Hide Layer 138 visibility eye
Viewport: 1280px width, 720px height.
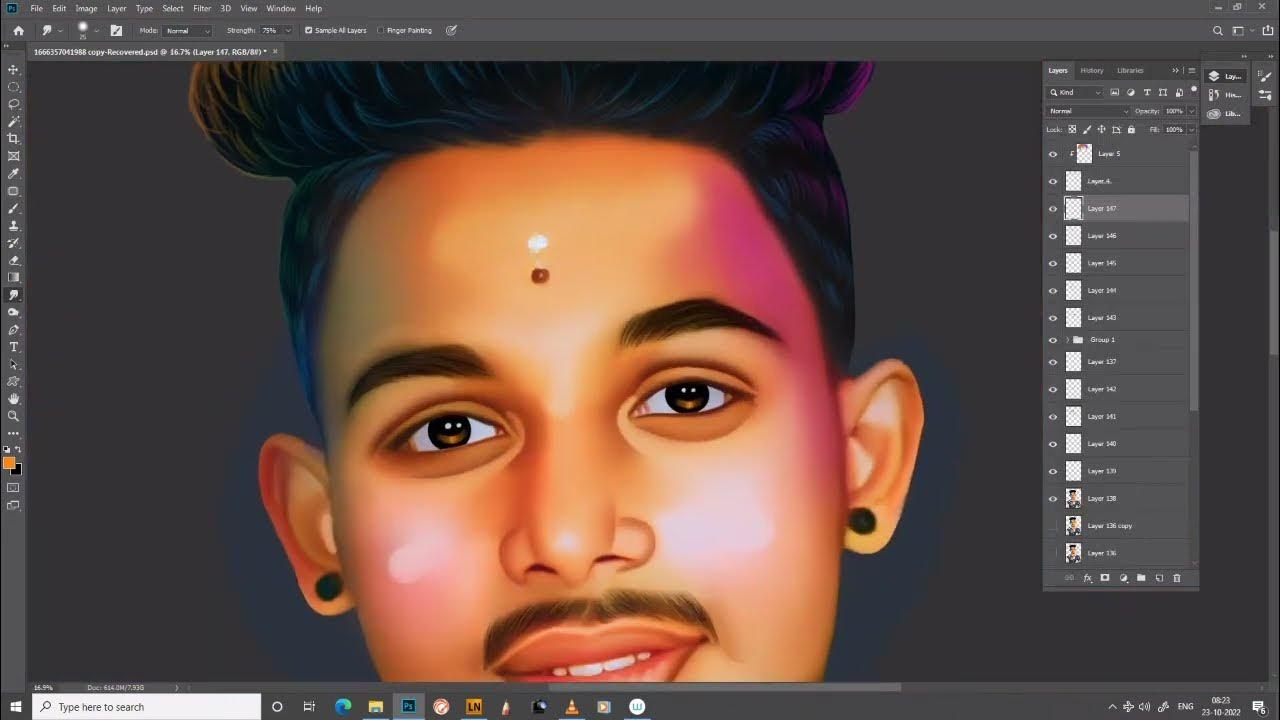pos(1053,498)
